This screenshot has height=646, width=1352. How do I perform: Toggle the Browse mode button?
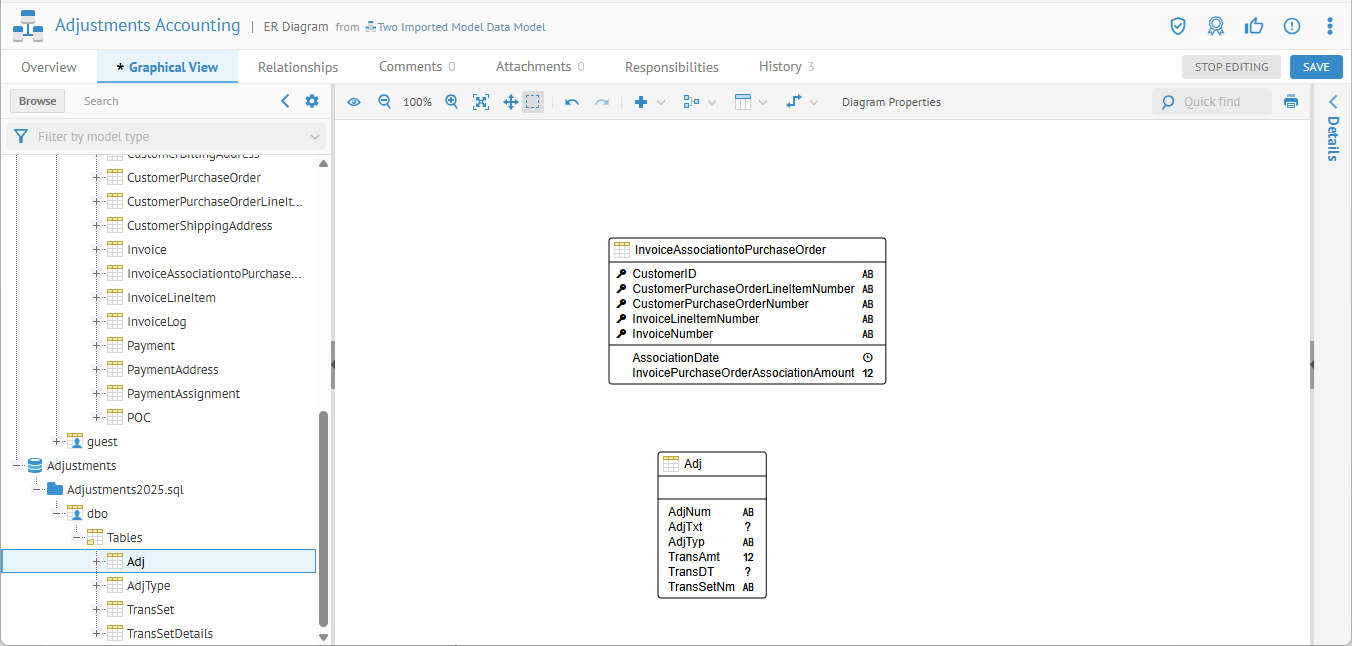pyautogui.click(x=38, y=101)
